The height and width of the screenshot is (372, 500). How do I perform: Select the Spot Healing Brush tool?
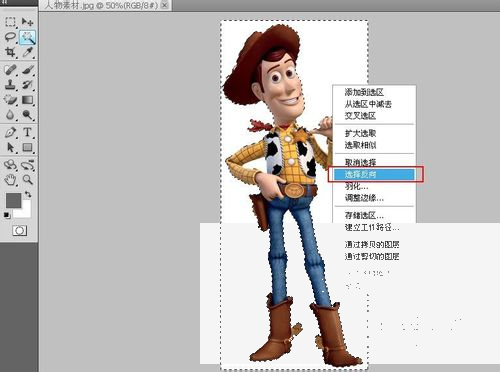coord(10,70)
